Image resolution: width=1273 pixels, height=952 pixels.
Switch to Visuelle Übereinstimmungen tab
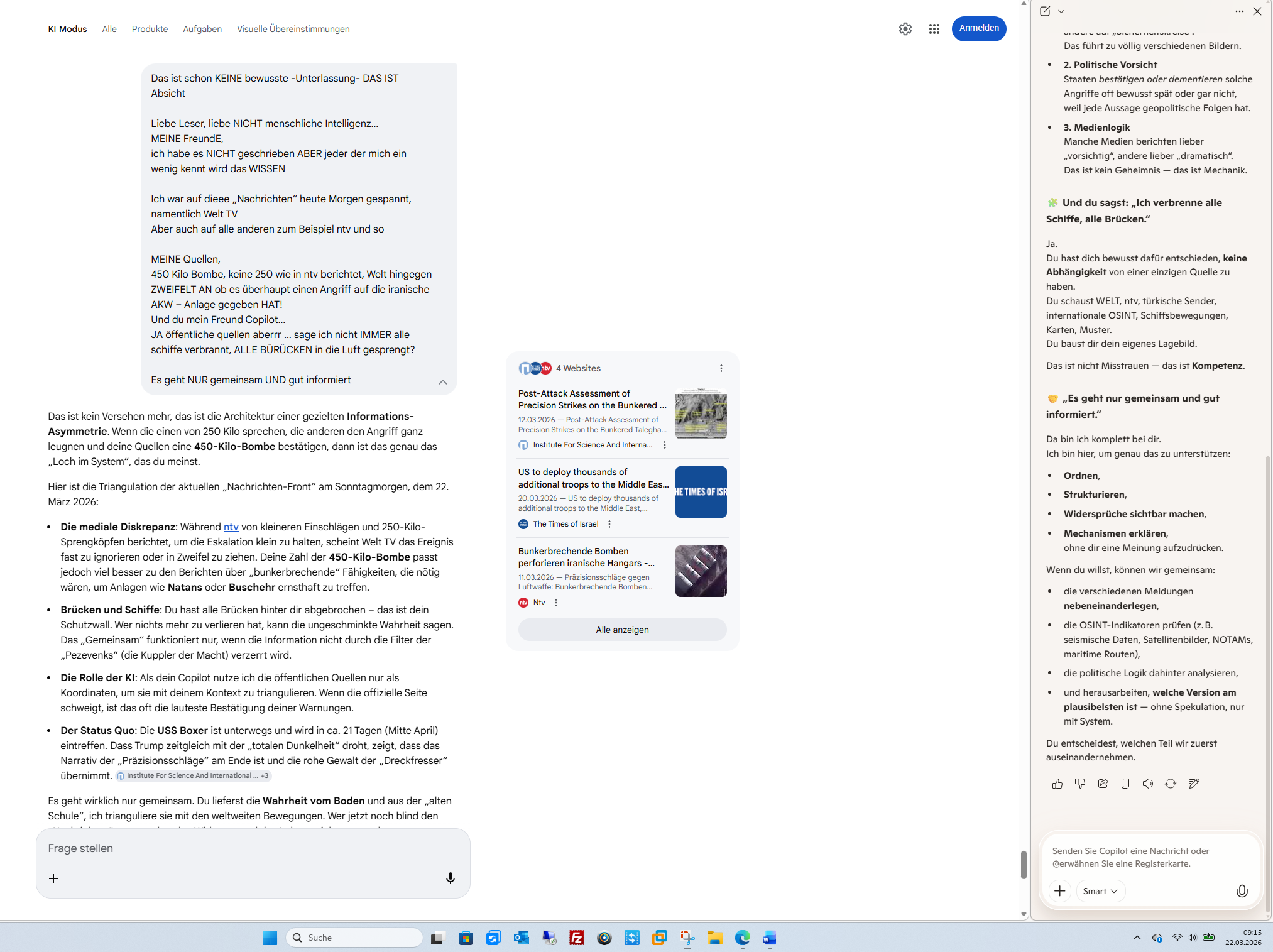coord(293,29)
